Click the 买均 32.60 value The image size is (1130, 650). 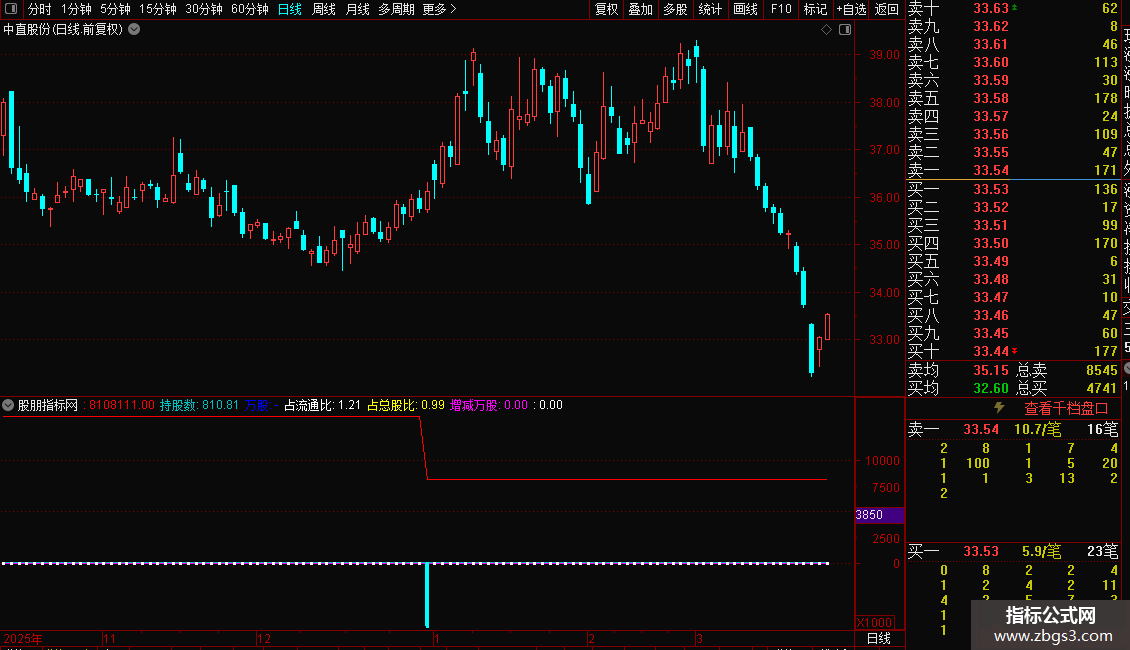click(x=991, y=388)
